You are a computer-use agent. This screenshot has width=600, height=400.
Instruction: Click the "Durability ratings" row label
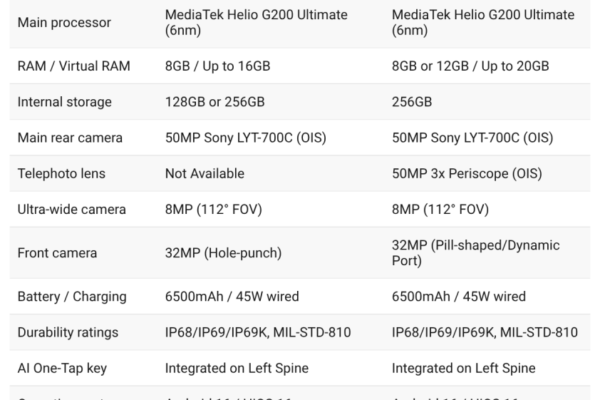click(x=68, y=332)
